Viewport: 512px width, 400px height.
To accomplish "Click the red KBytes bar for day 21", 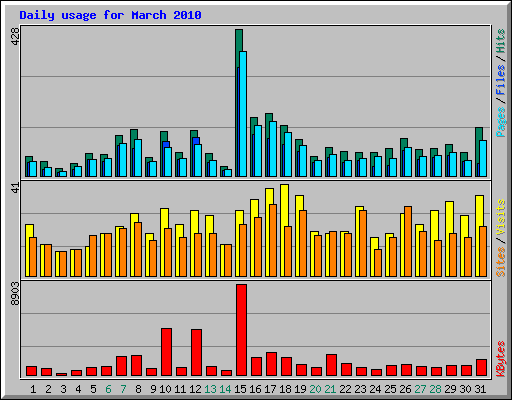I will coord(331,365).
